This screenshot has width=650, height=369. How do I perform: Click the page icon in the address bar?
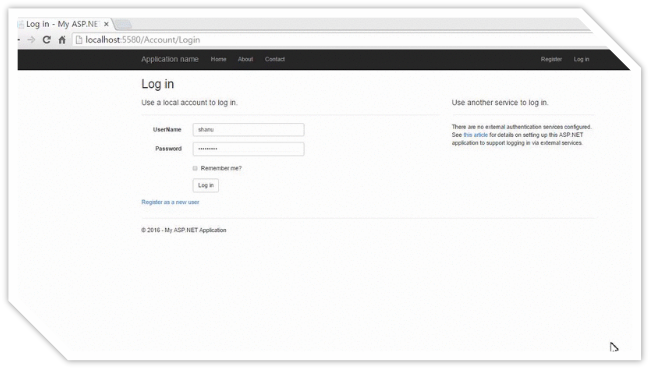79,40
